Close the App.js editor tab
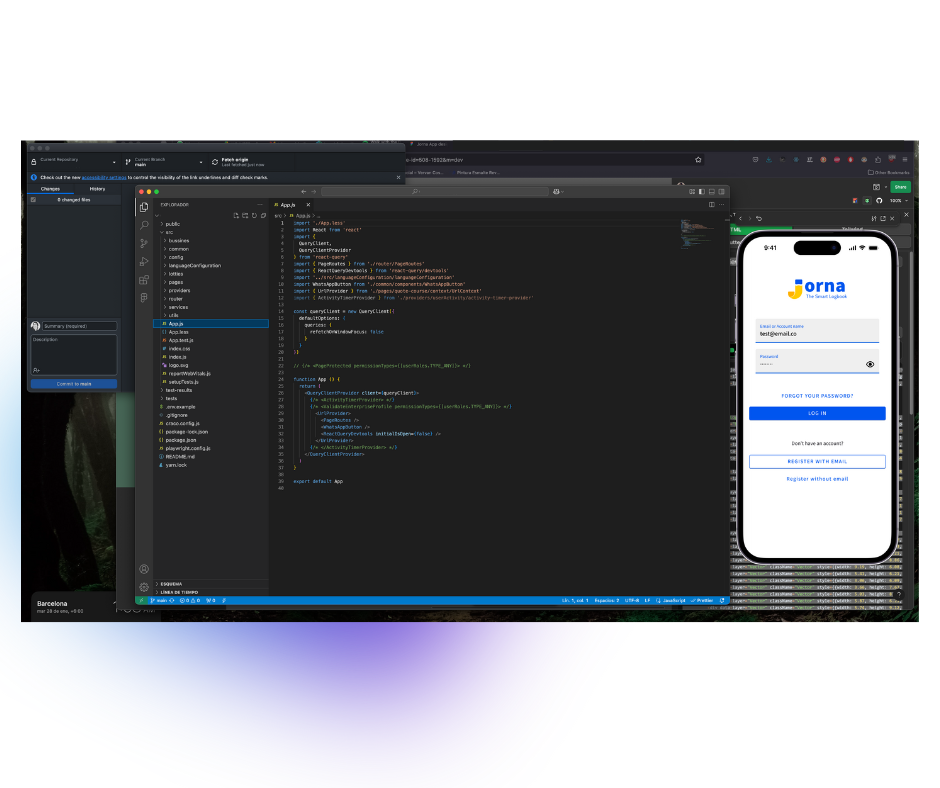 [308, 204]
